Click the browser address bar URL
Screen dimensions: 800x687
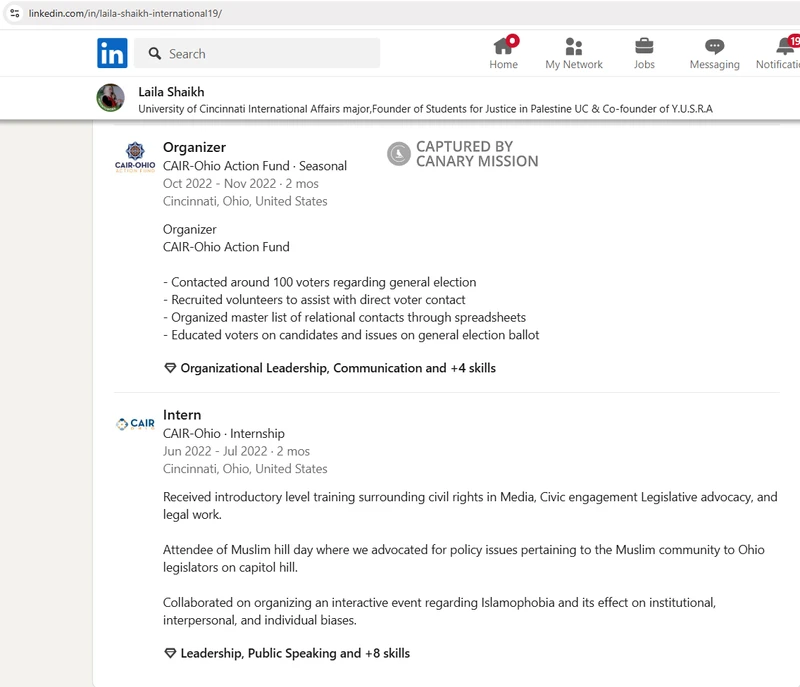(125, 13)
